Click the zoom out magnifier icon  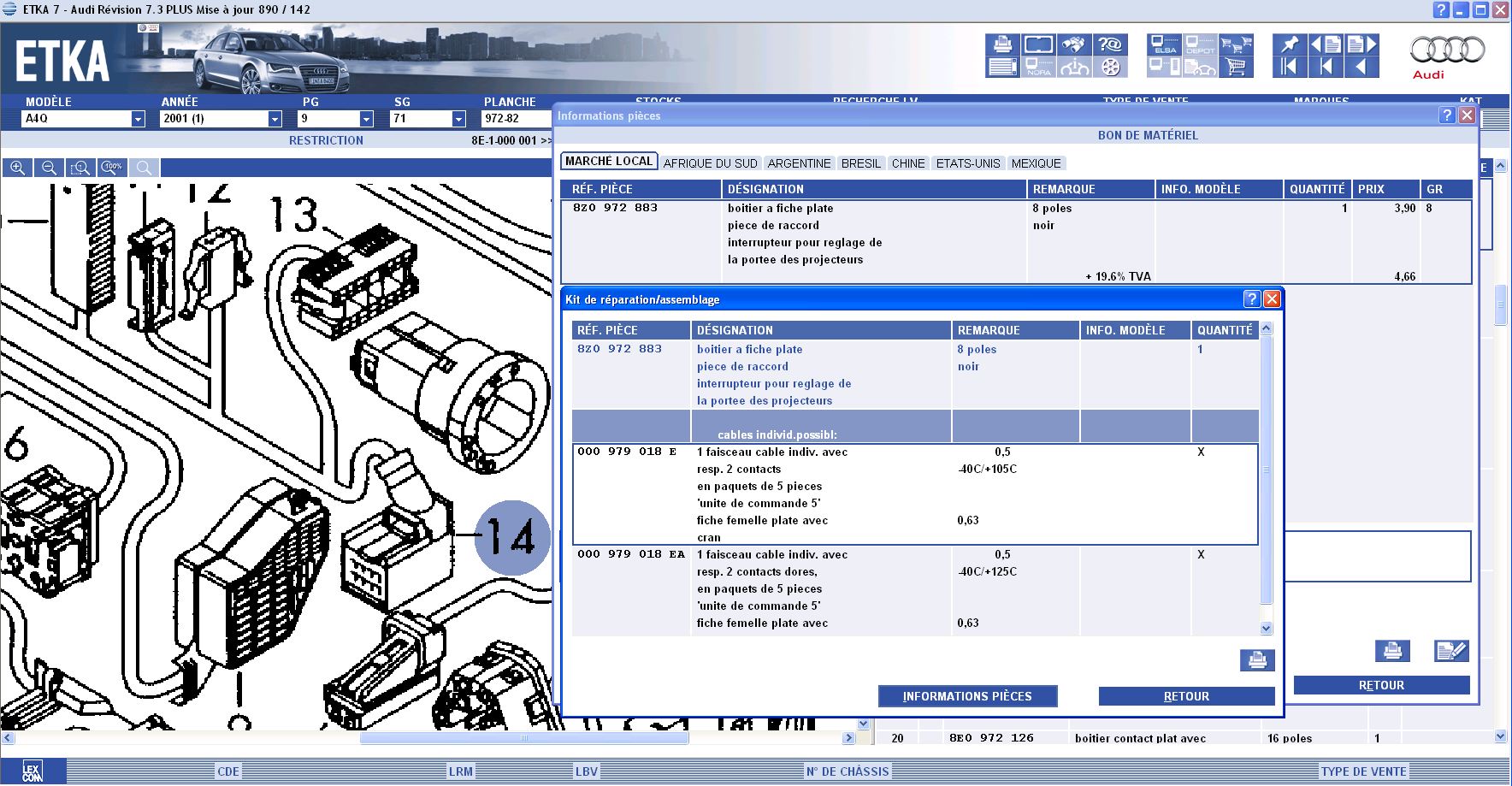coord(50,168)
